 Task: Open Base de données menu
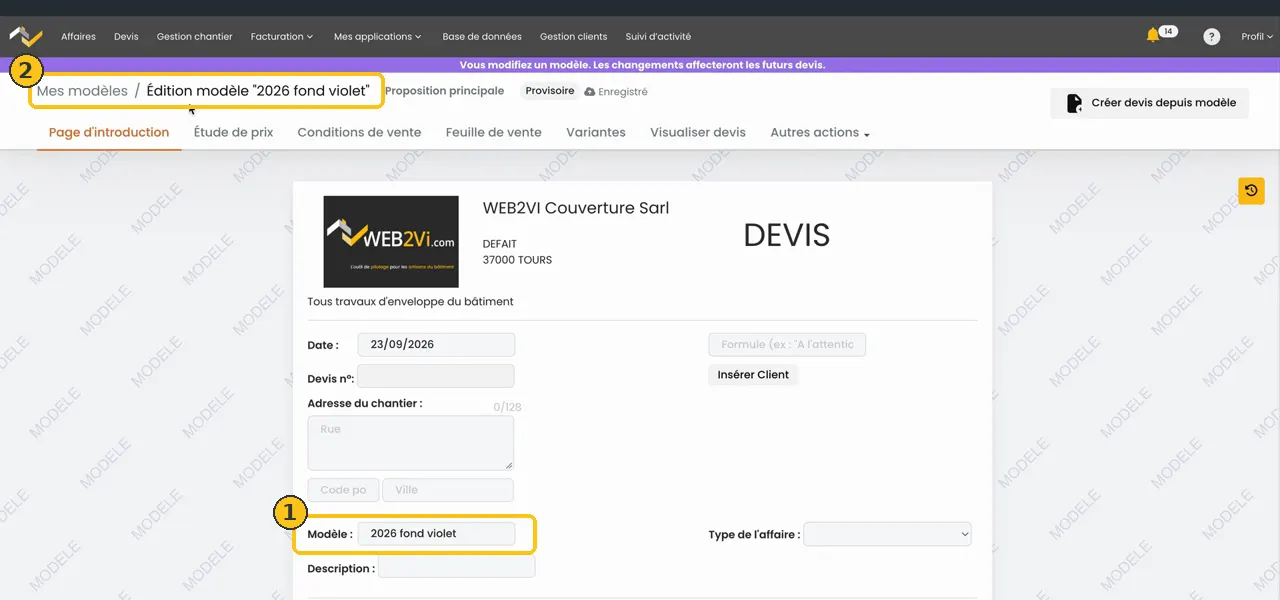pos(482,36)
